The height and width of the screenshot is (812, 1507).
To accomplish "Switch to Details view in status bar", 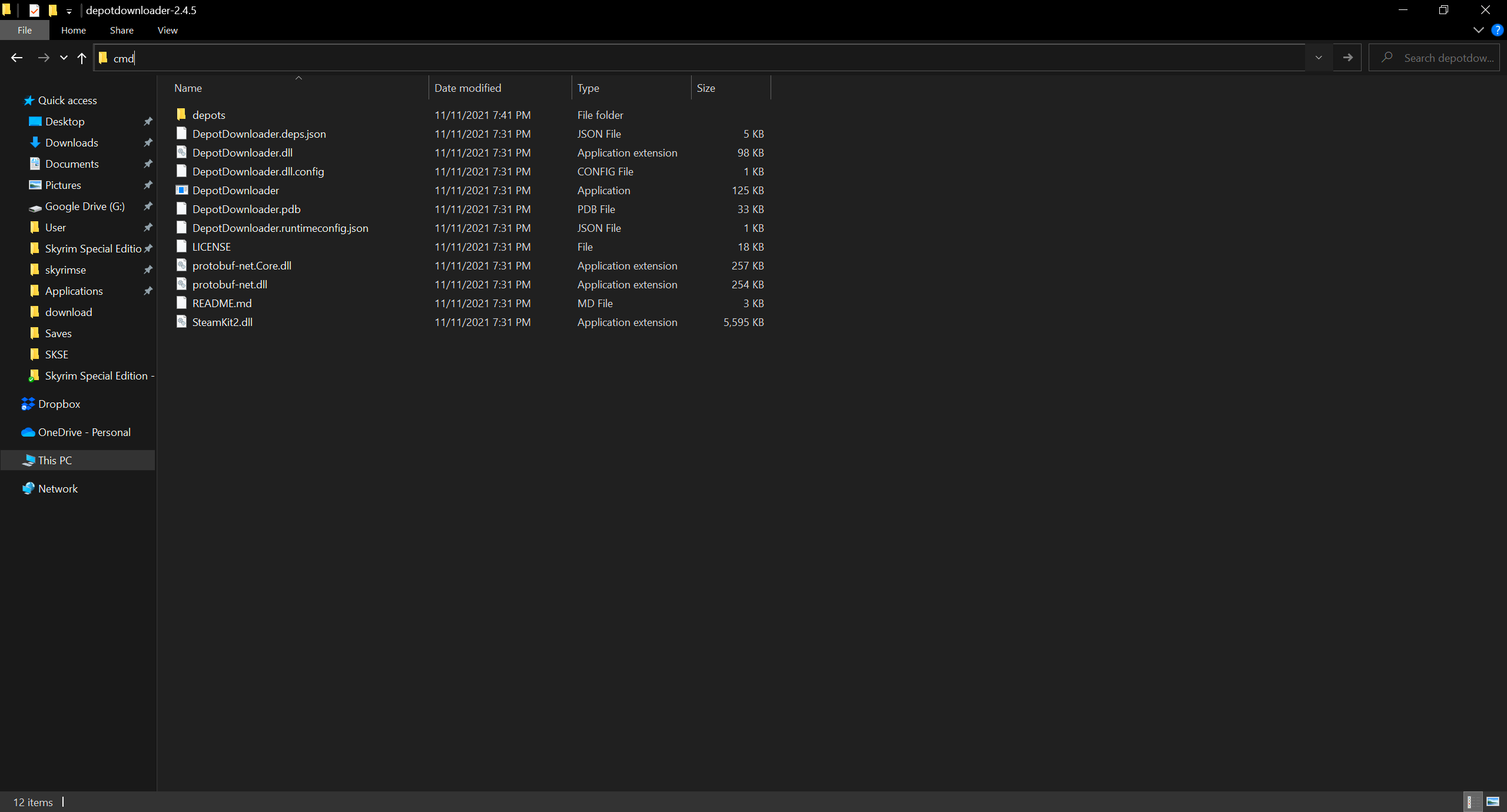I will click(x=1473, y=801).
